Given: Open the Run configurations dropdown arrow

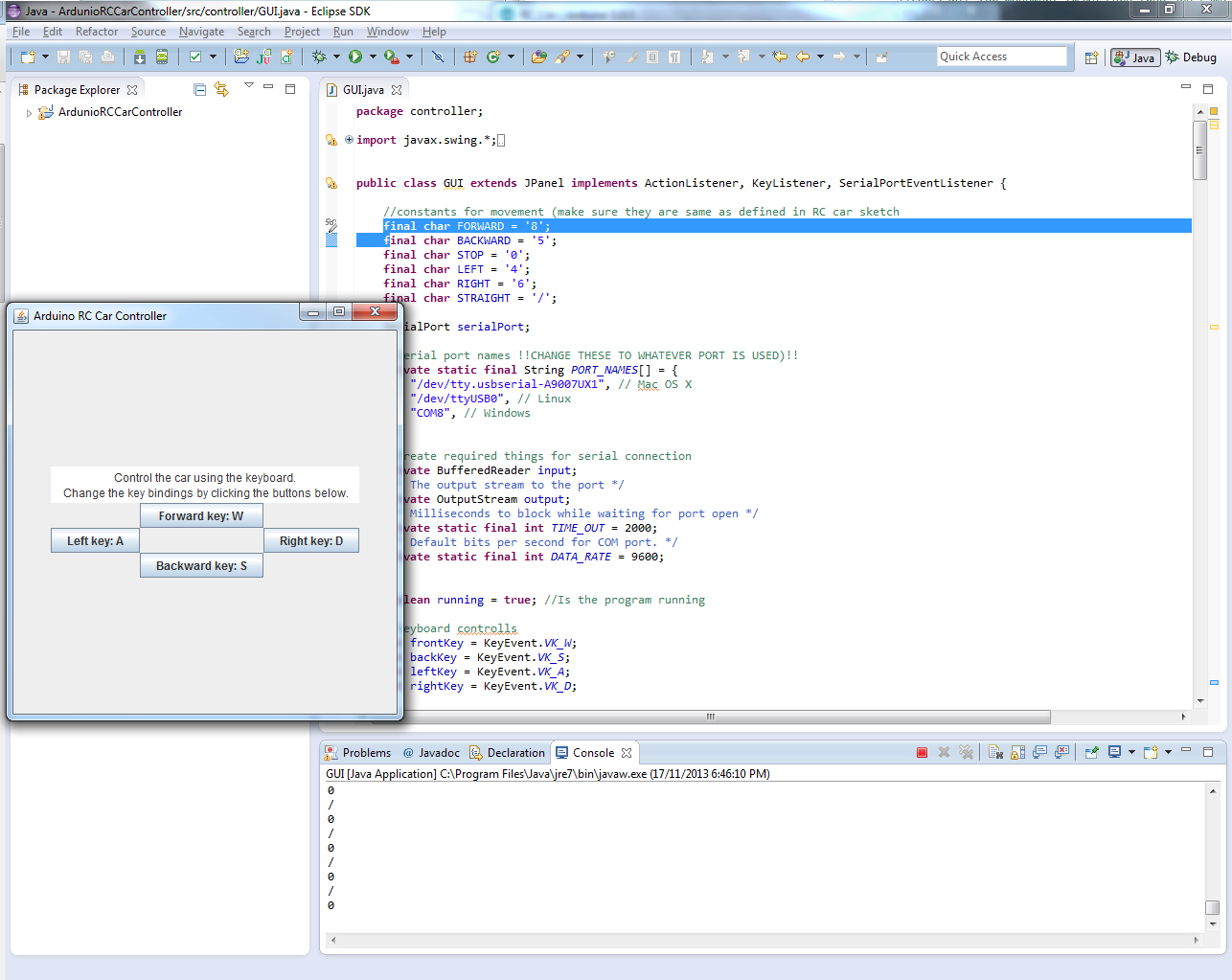Looking at the screenshot, I should pos(373,57).
